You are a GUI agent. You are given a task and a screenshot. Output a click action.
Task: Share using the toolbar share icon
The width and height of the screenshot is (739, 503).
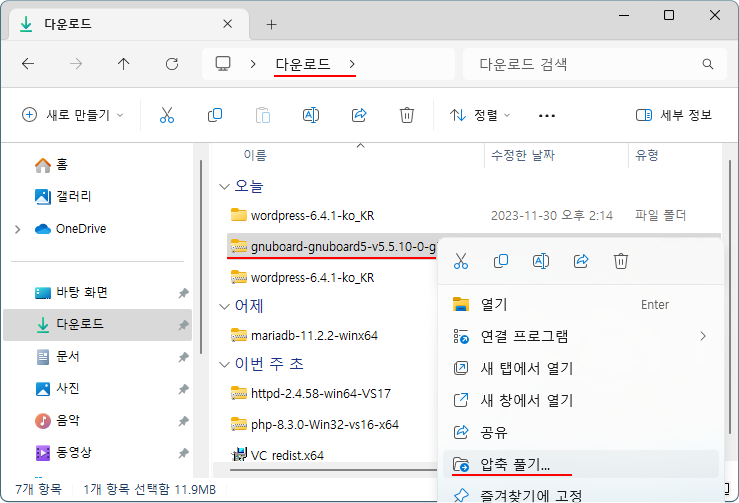pyautogui.click(x=359, y=115)
